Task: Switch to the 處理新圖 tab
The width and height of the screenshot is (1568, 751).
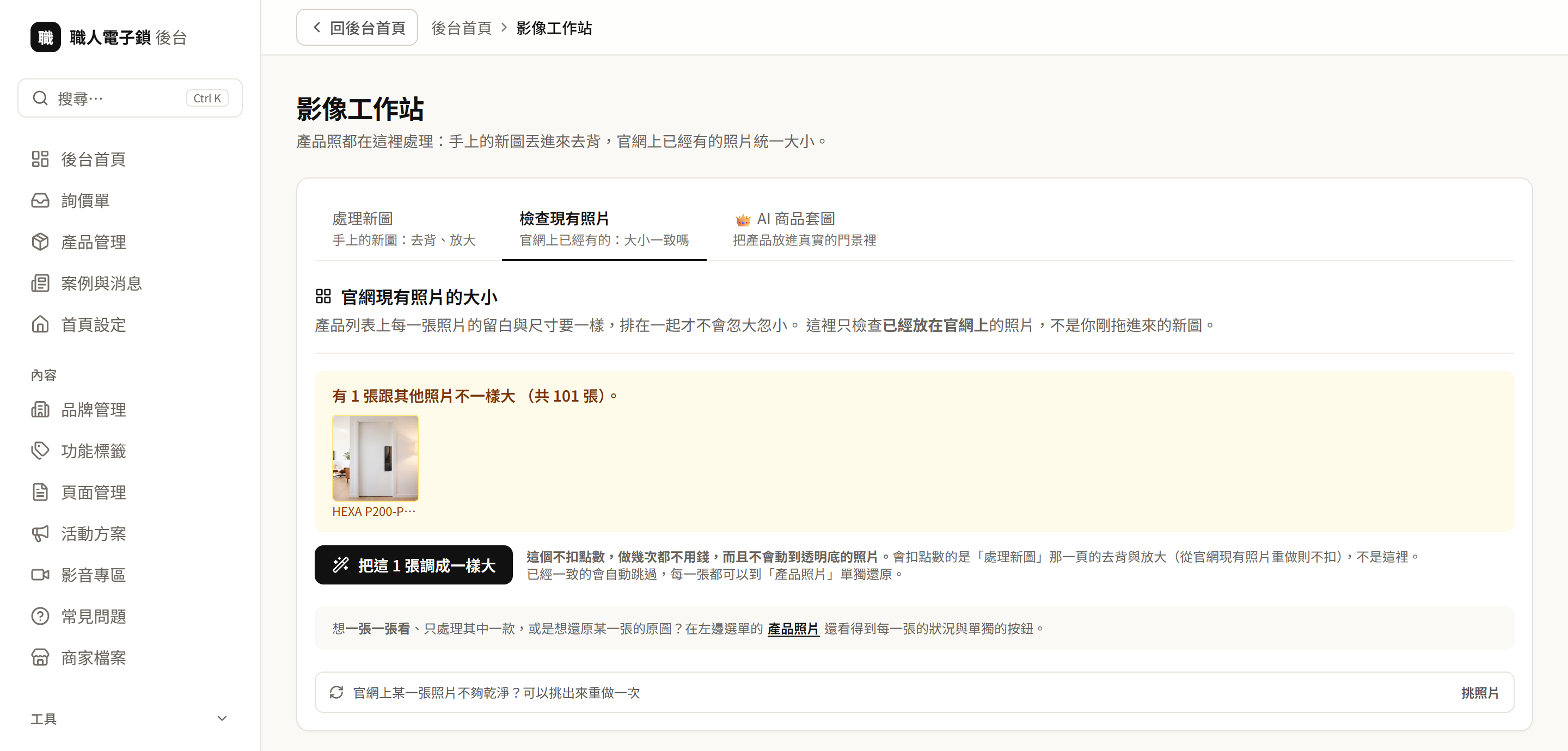Action: pos(403,228)
